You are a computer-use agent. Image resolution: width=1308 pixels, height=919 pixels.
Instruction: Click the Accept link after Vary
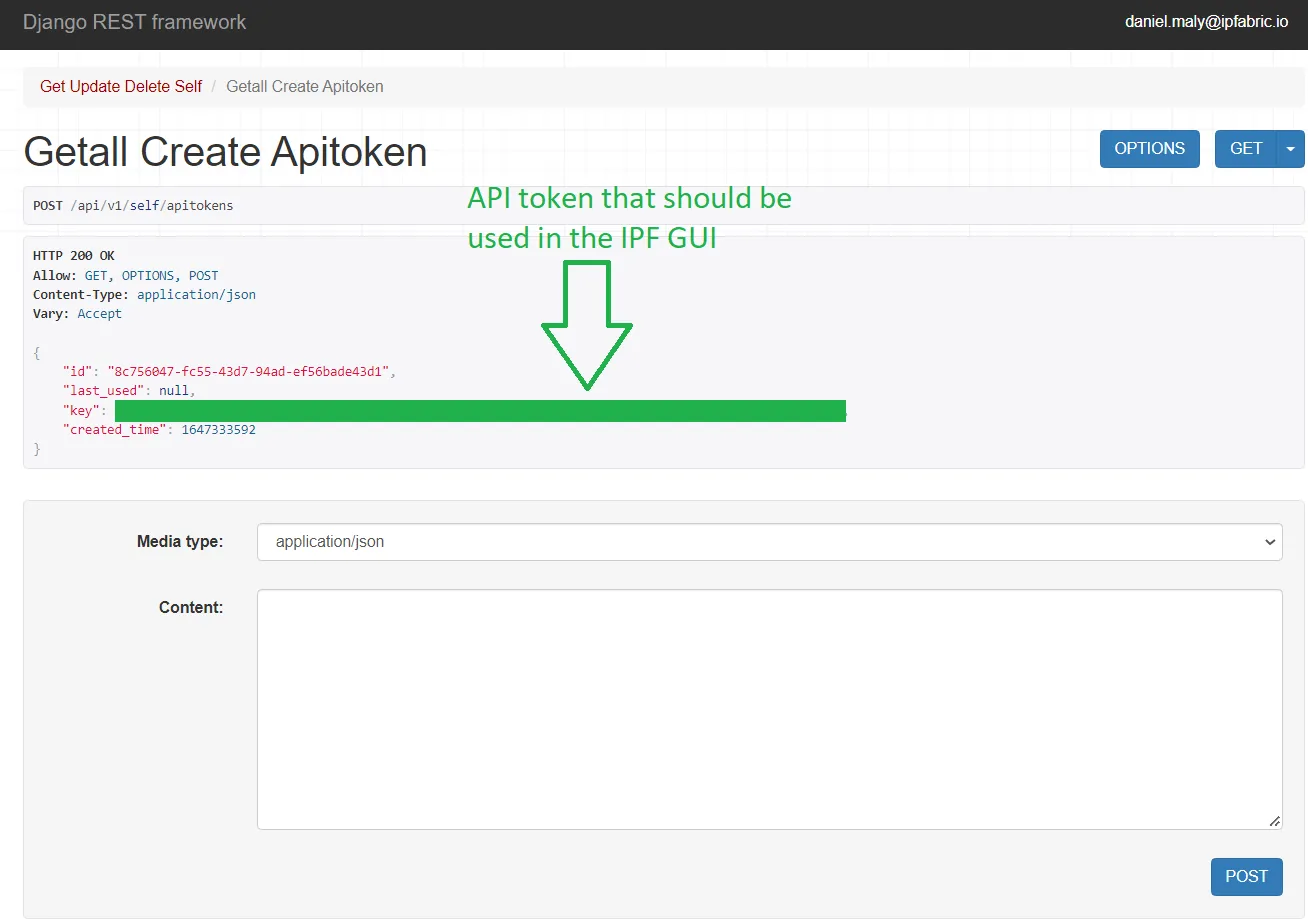pyautogui.click(x=100, y=313)
